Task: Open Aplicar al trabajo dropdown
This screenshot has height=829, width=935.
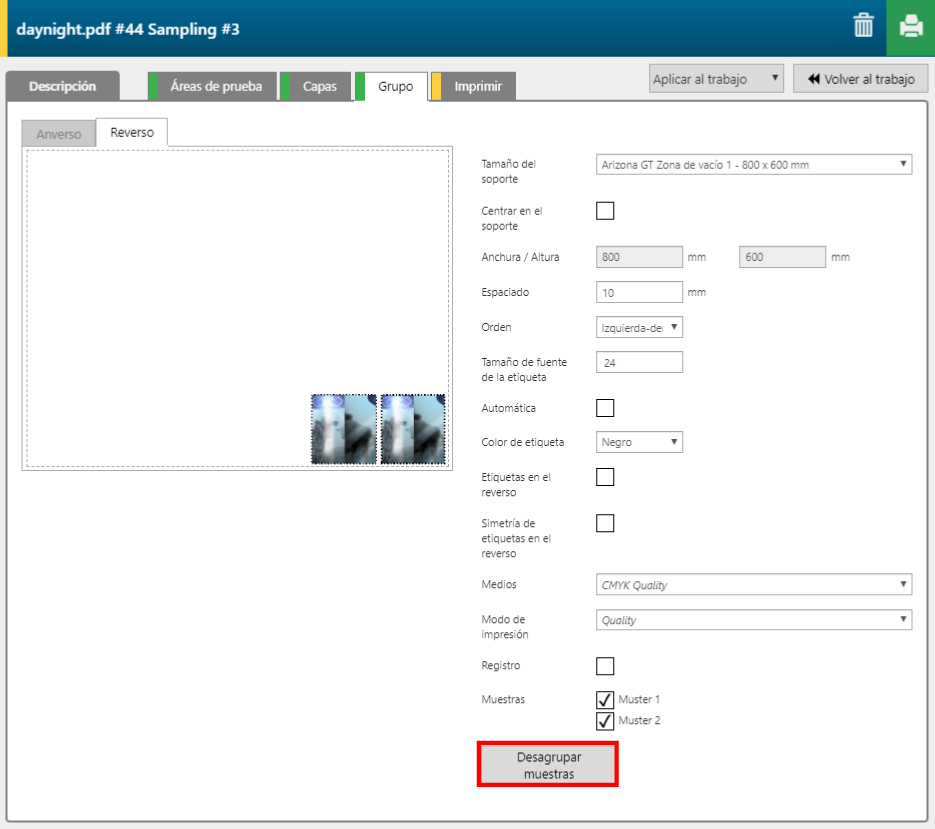Action: 716,79
